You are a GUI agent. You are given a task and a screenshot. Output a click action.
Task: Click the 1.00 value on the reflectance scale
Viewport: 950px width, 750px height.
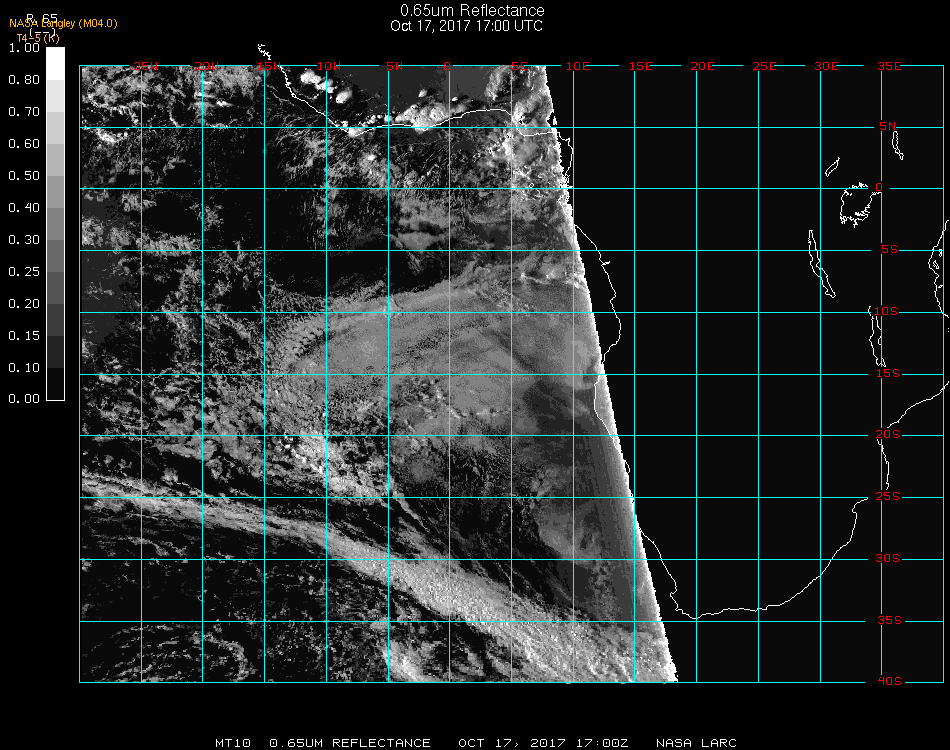[24, 48]
